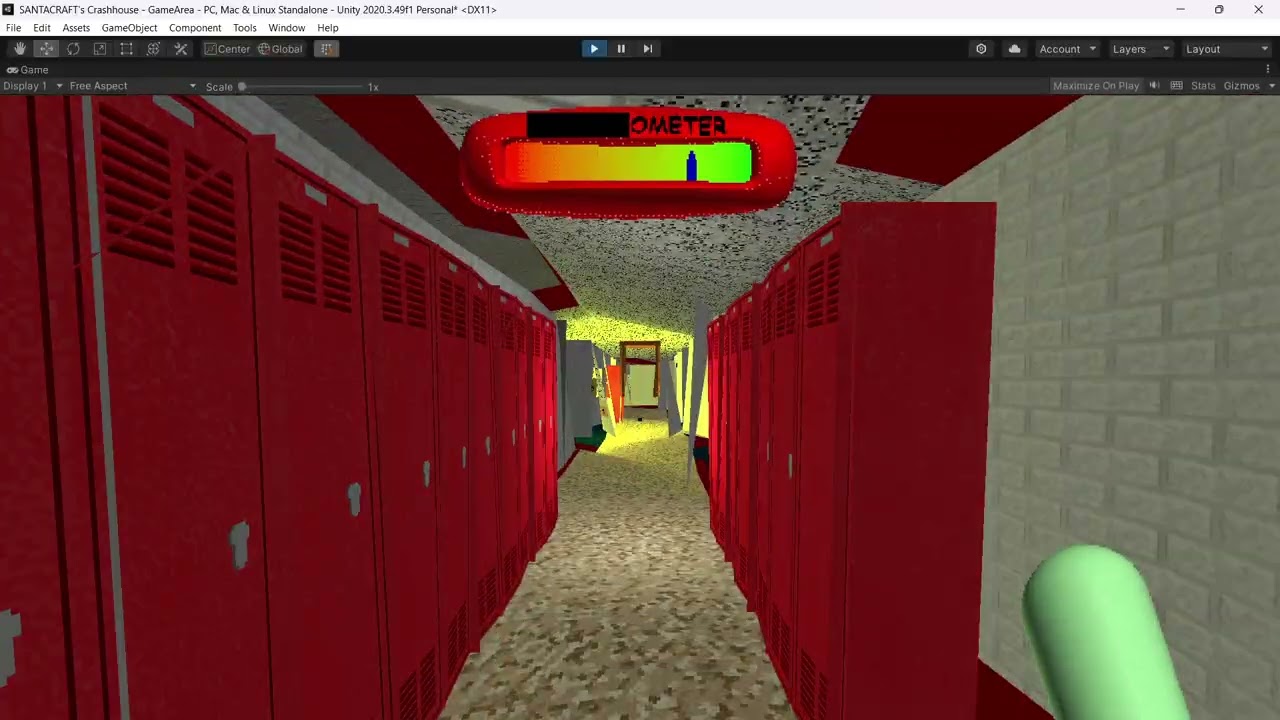Select the Hand tool
1280x720 pixels.
(20, 49)
